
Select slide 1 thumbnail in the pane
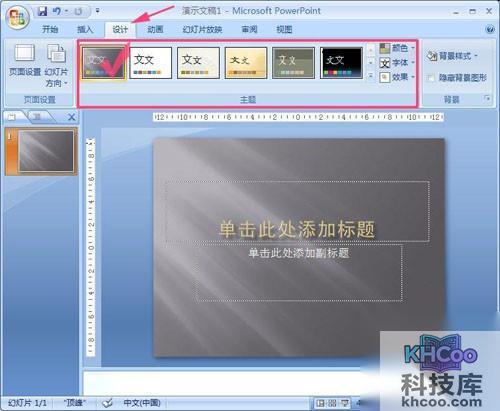tap(45, 151)
